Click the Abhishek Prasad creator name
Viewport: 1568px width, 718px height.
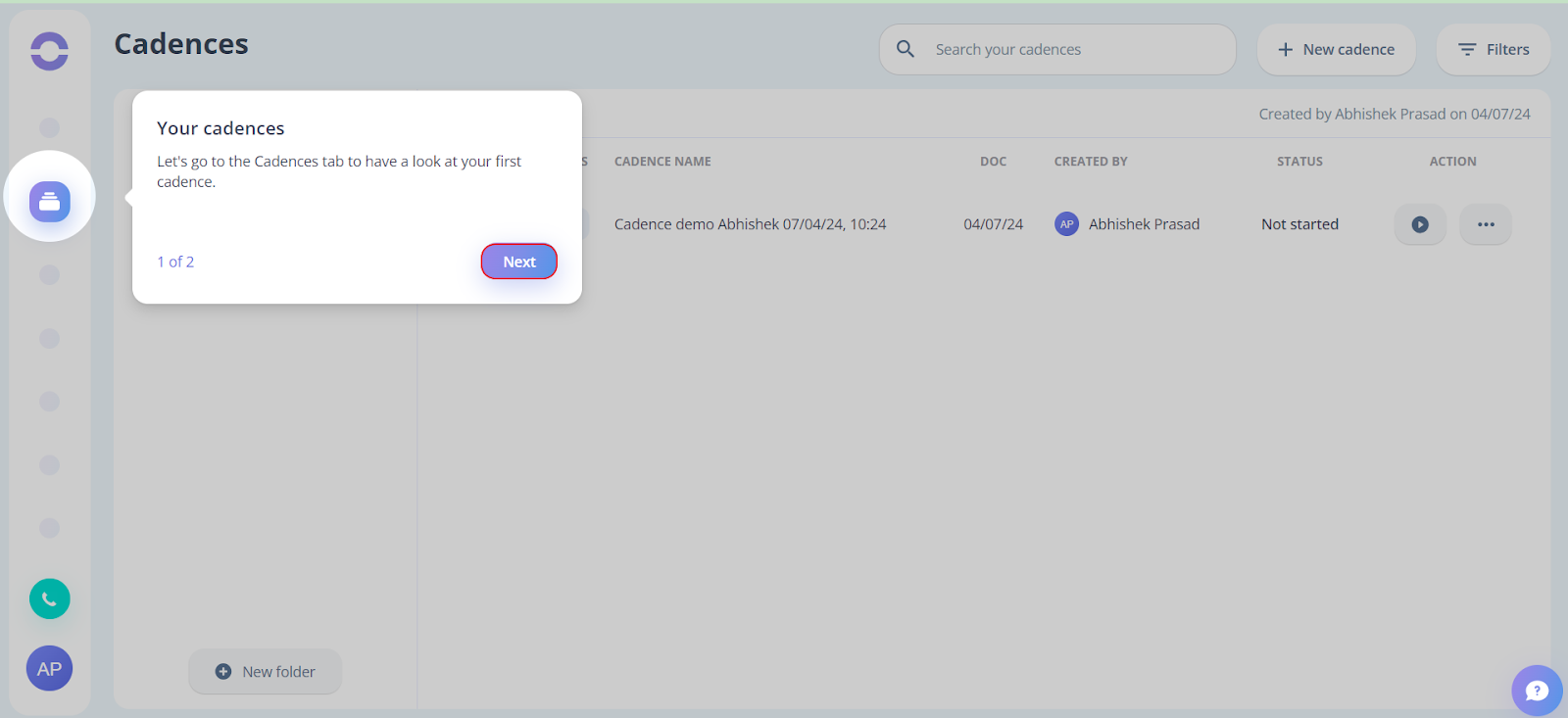pos(1144,224)
